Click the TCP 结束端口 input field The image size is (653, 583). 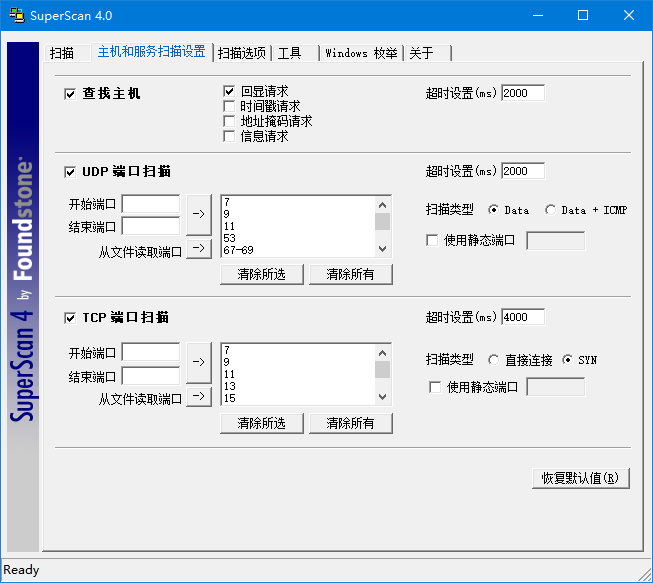pyautogui.click(x=151, y=376)
